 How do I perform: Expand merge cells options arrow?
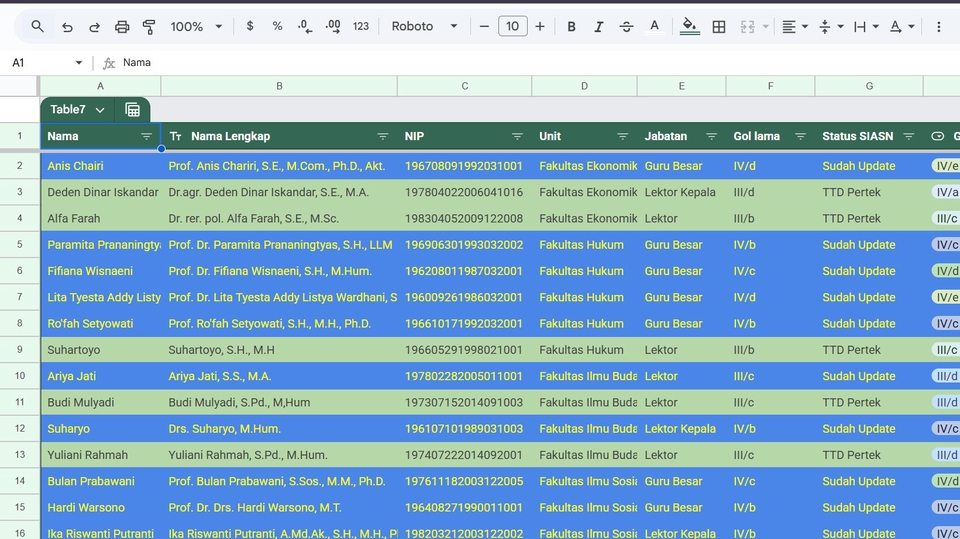pos(765,26)
